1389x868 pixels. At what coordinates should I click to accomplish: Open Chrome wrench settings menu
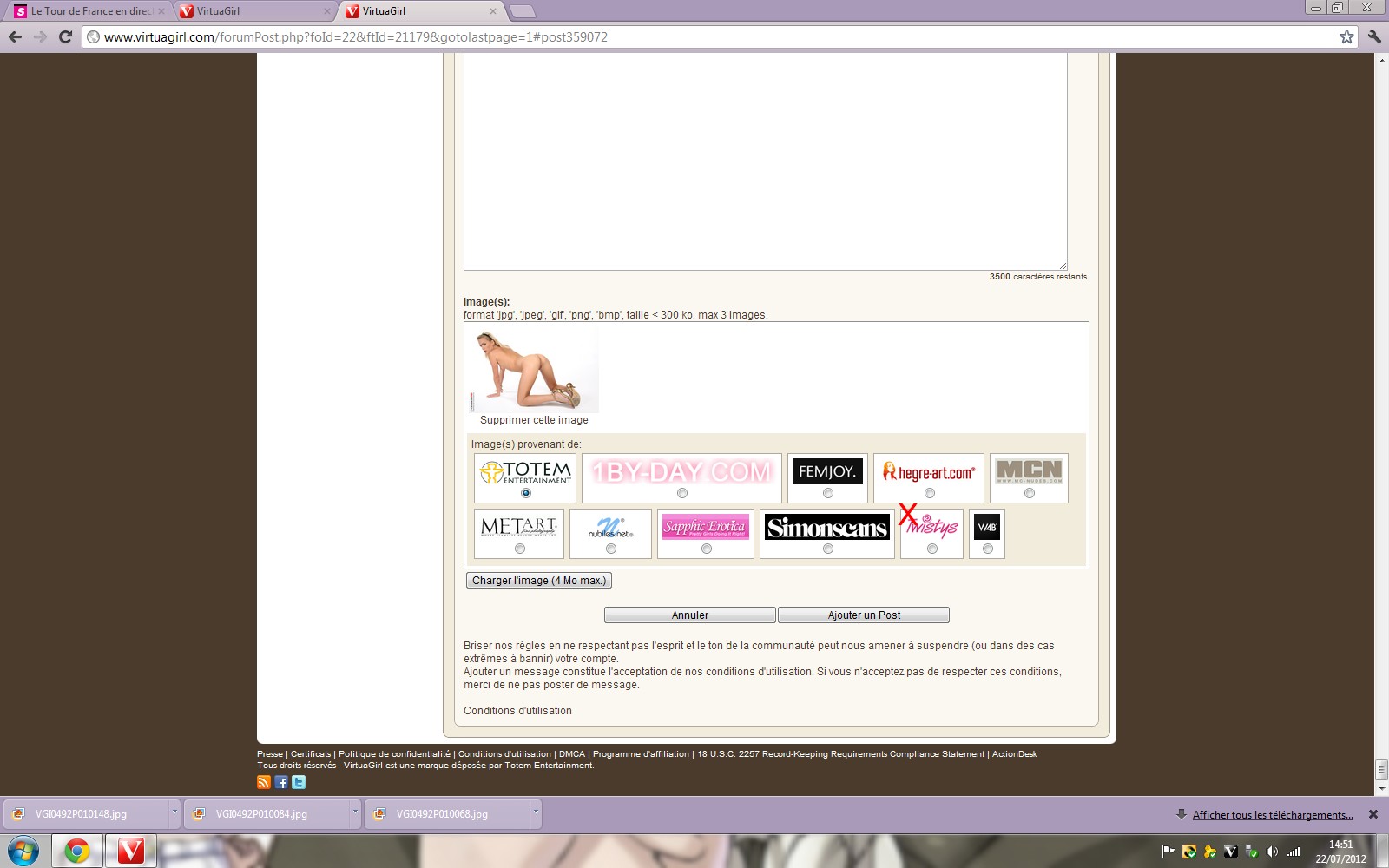click(x=1374, y=36)
